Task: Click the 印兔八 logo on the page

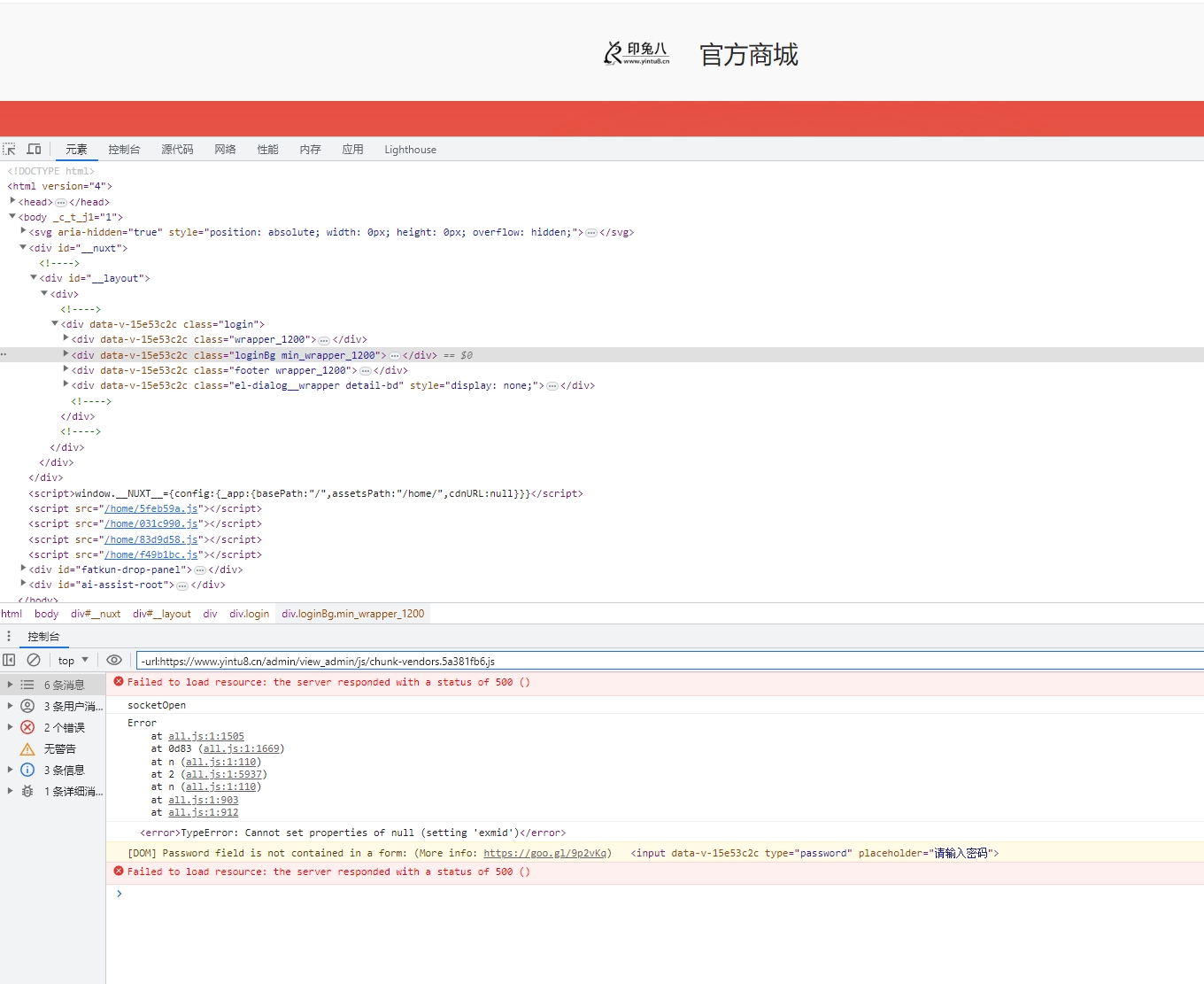Action: point(637,54)
